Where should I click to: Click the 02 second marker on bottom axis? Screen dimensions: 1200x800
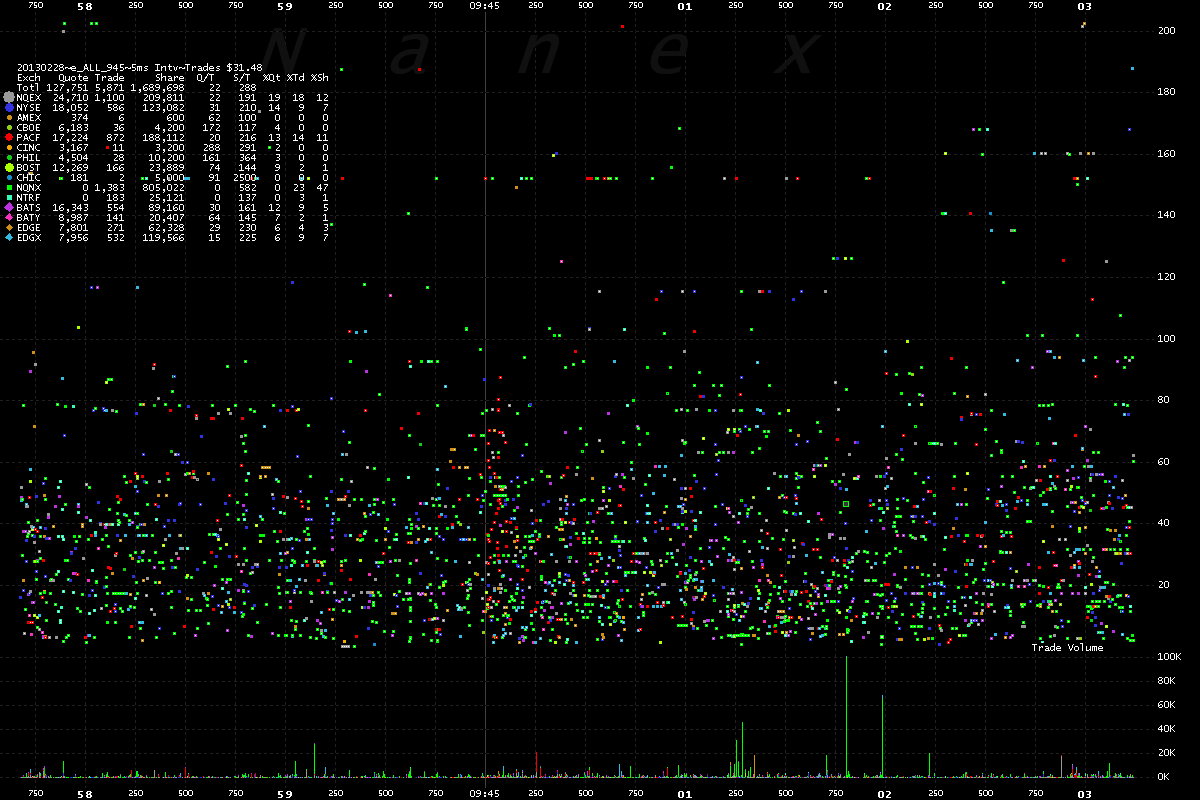[x=884, y=793]
